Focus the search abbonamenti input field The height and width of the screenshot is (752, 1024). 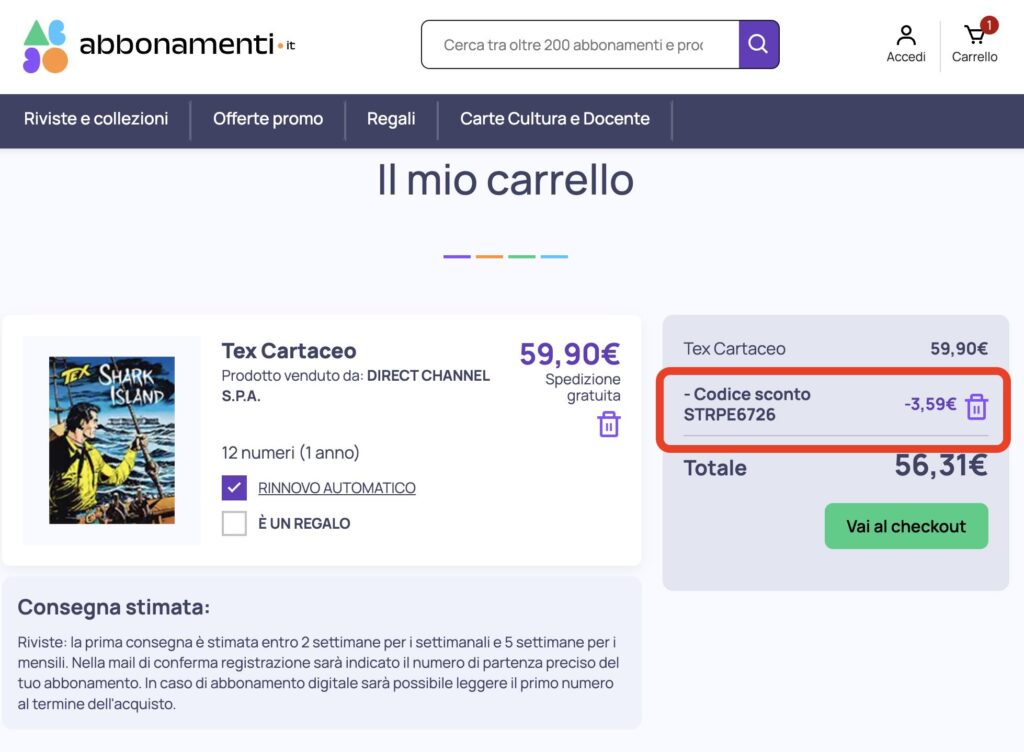[x=580, y=44]
